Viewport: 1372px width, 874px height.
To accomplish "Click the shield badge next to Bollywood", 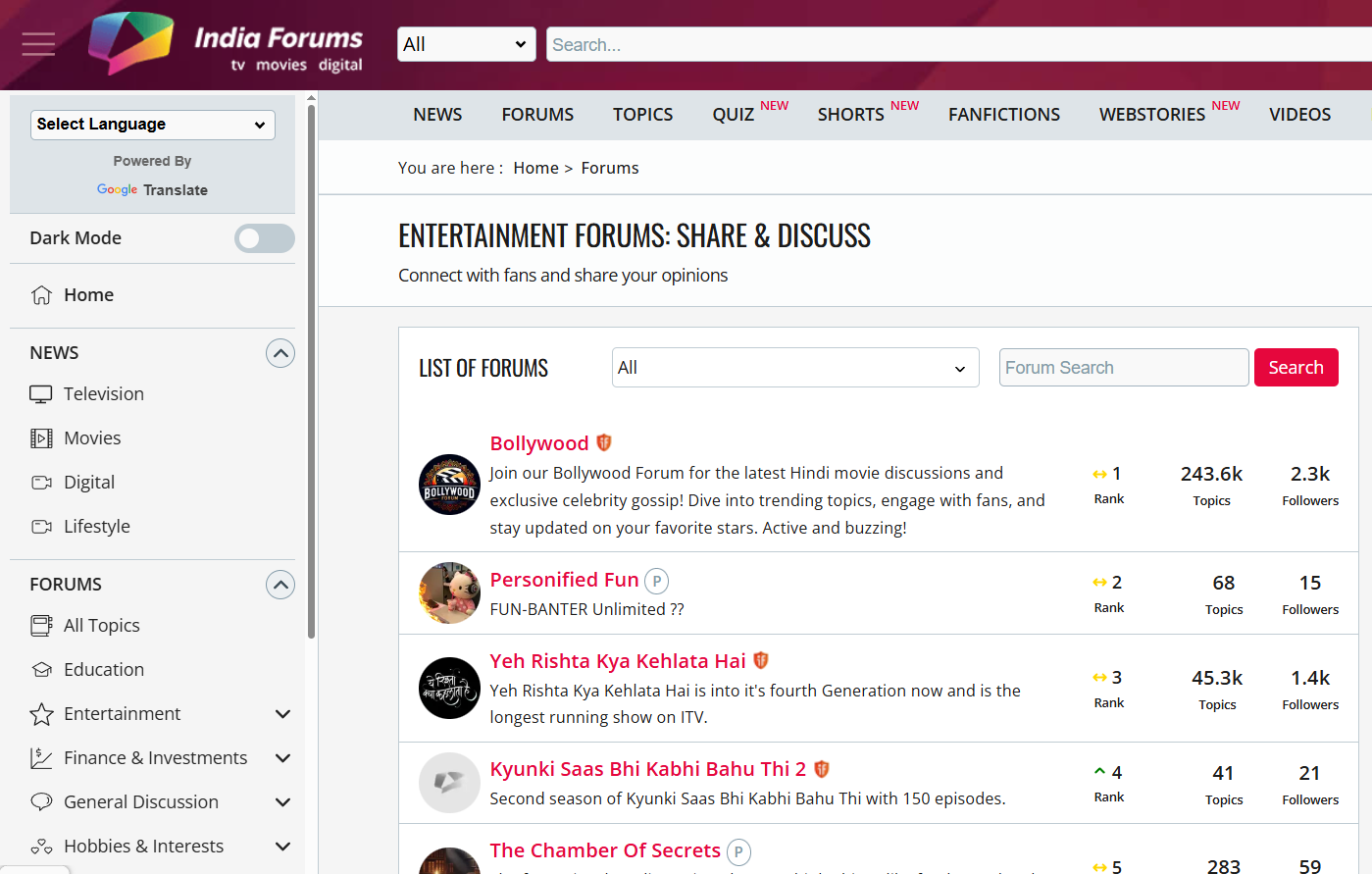I will (x=604, y=443).
